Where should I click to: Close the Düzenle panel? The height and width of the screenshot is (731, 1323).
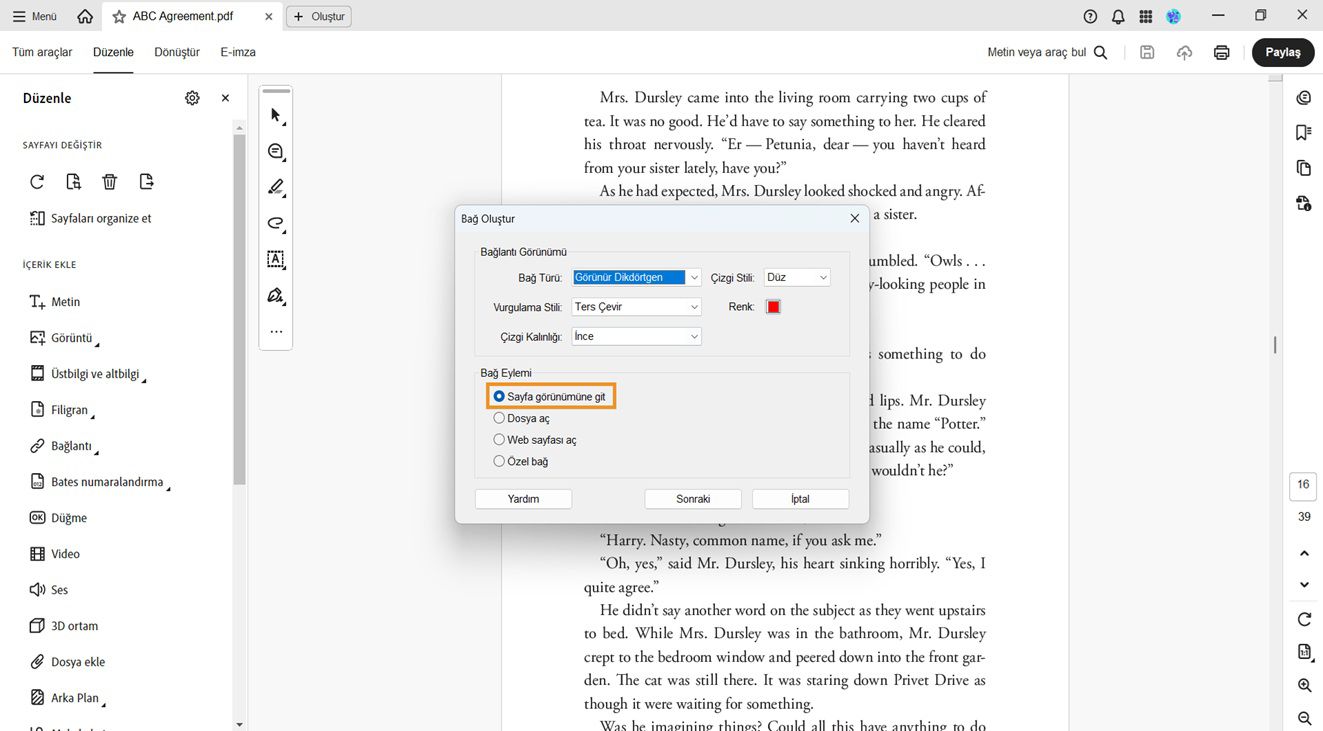[x=225, y=98]
